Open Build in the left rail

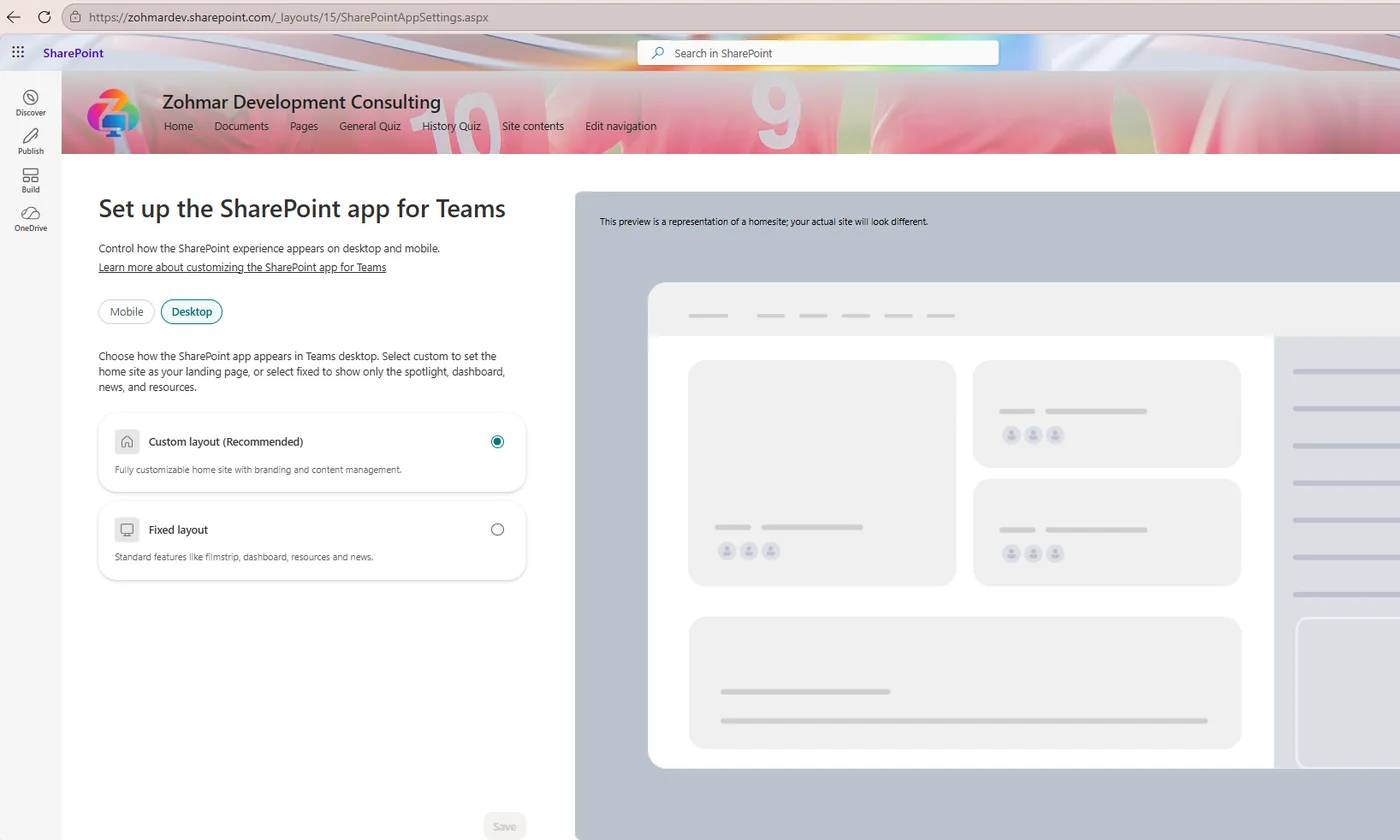tap(30, 180)
